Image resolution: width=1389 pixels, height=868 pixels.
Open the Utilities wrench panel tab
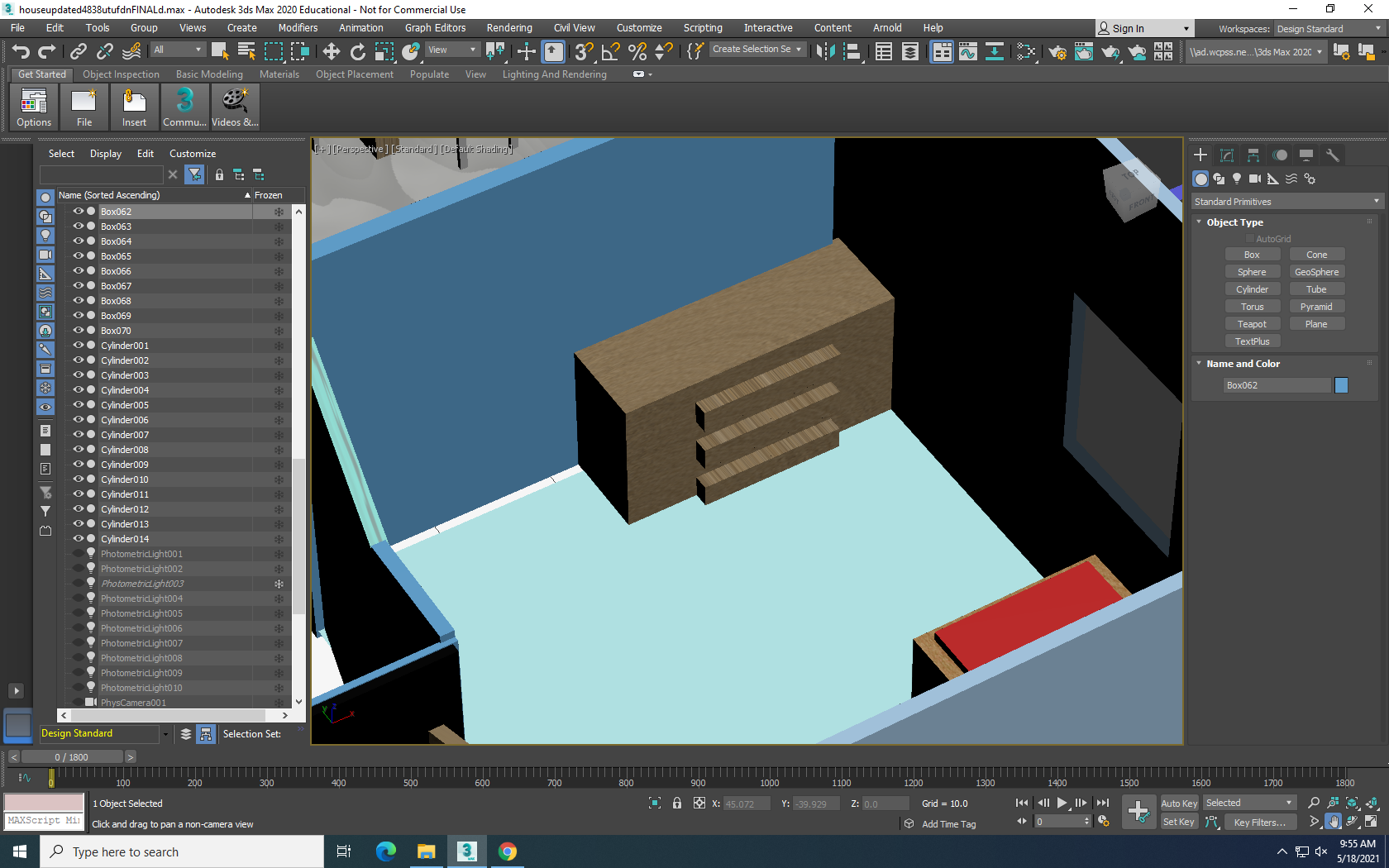click(x=1332, y=155)
